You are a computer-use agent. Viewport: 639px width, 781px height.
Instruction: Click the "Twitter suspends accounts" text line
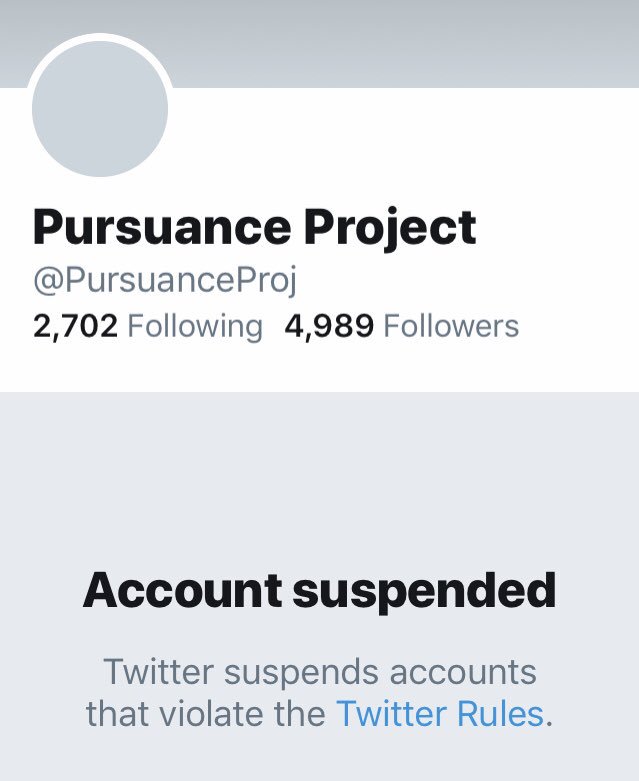320,671
